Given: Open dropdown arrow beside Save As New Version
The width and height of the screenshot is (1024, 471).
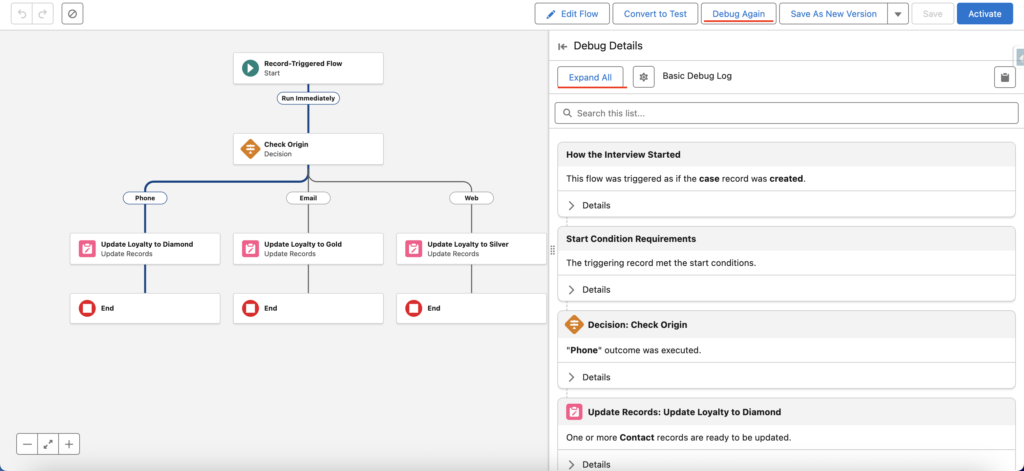Looking at the screenshot, I should pyautogui.click(x=898, y=14).
